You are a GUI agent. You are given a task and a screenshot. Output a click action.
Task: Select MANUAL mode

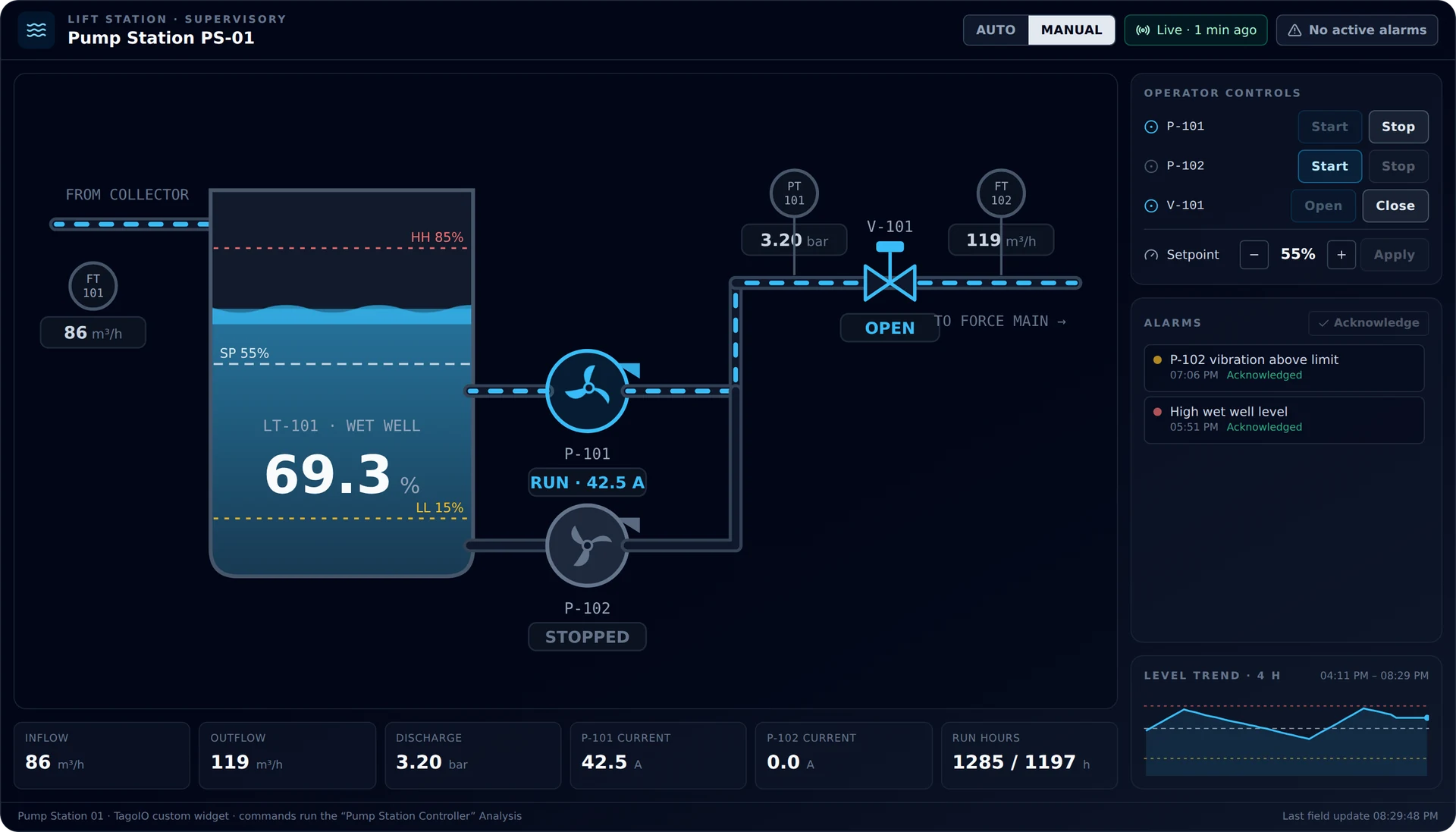[1071, 30]
